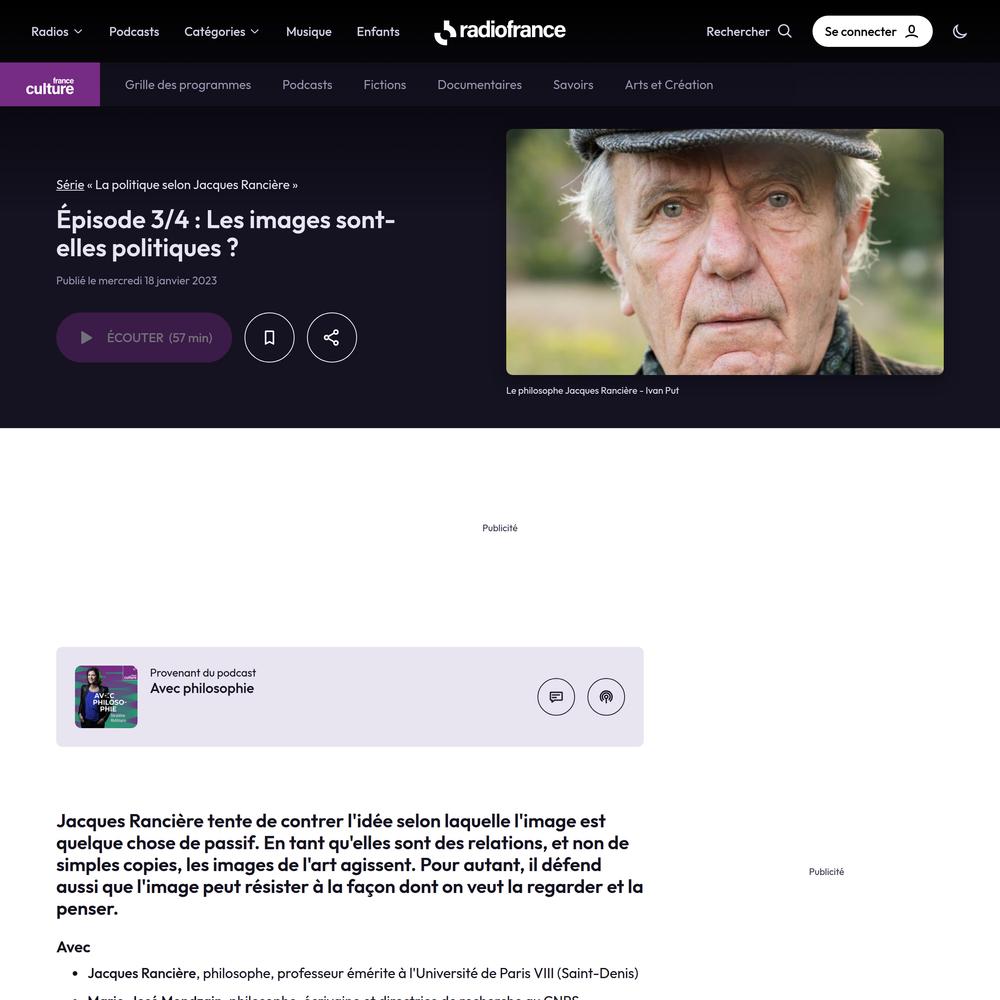Image resolution: width=1000 pixels, height=1000 pixels.
Task: Open the Musique menu item
Action: [309, 31]
